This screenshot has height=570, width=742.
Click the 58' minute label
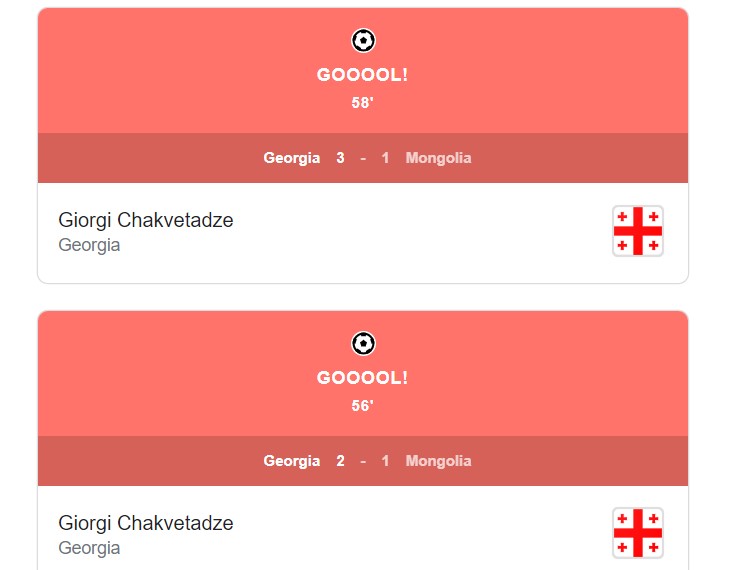362,103
